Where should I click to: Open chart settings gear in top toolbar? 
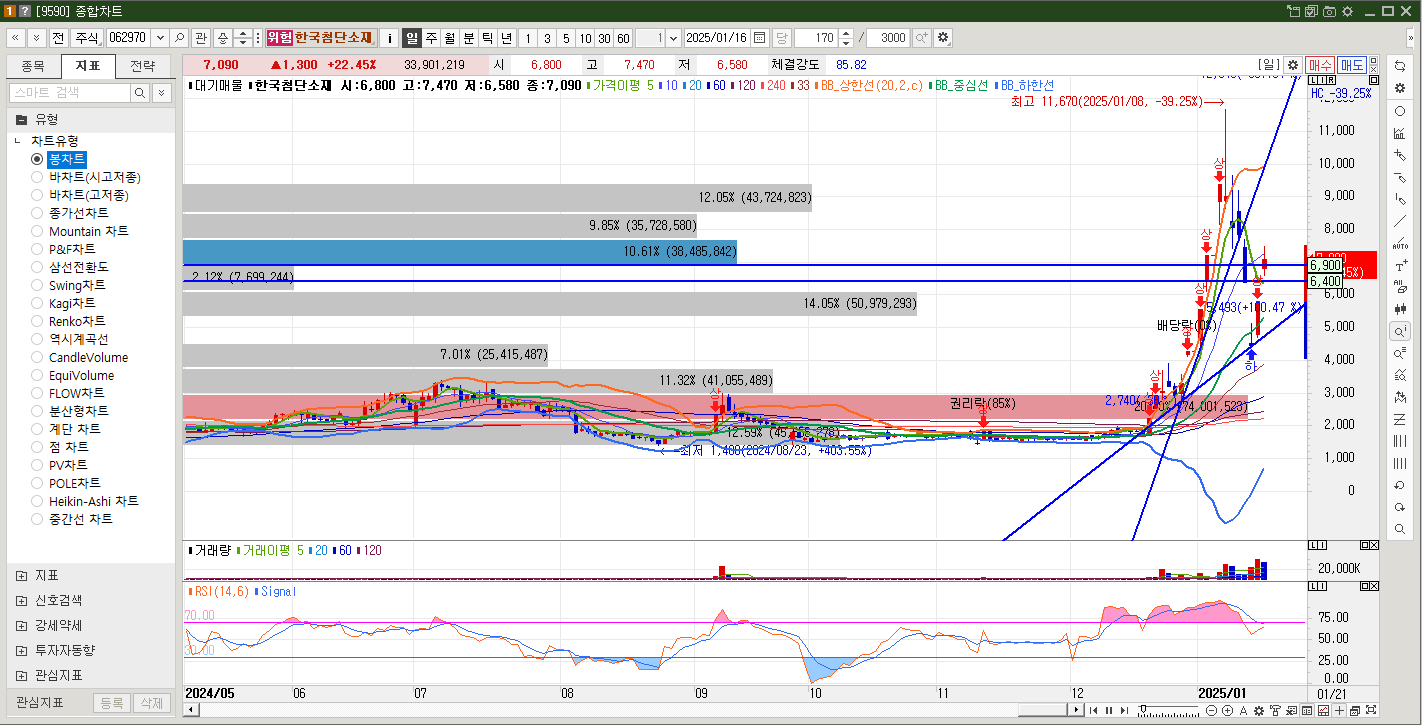click(943, 38)
